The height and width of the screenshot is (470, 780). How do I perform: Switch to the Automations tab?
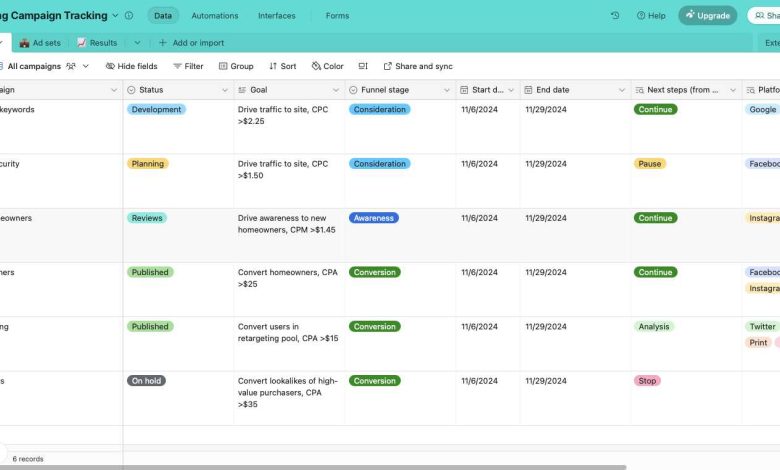214,16
